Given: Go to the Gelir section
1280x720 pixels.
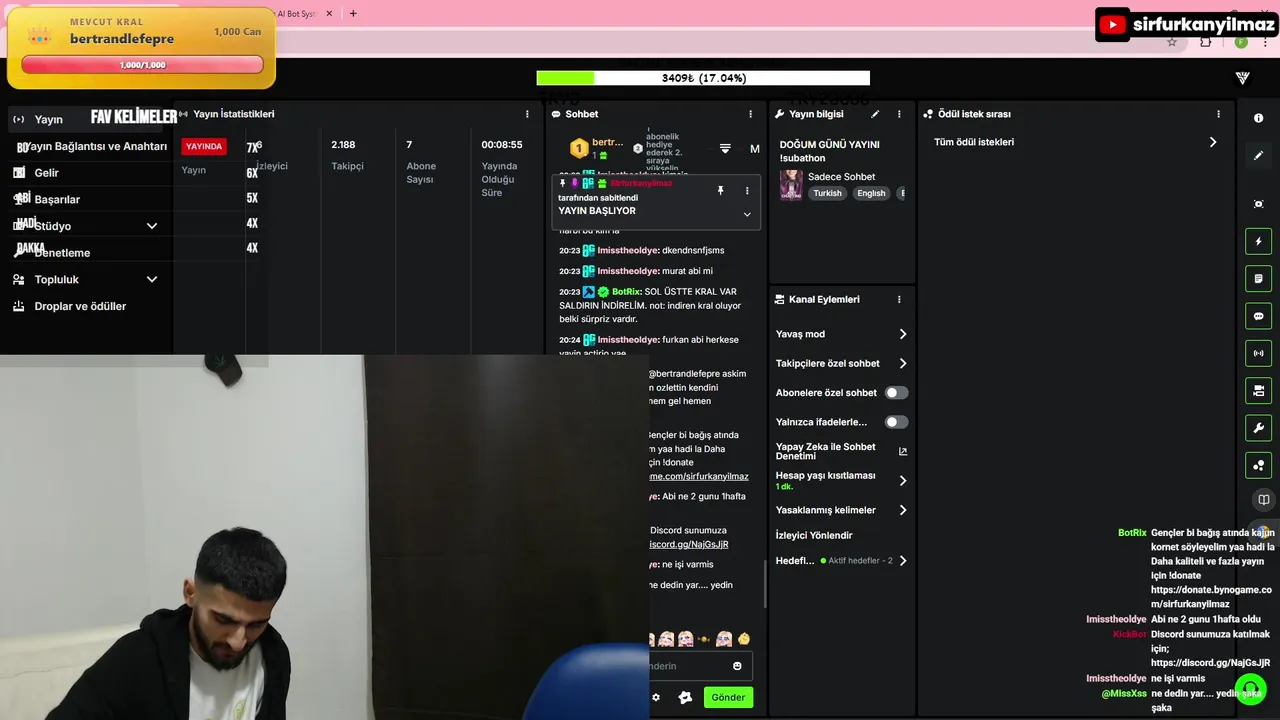Looking at the screenshot, I should 46,173.
